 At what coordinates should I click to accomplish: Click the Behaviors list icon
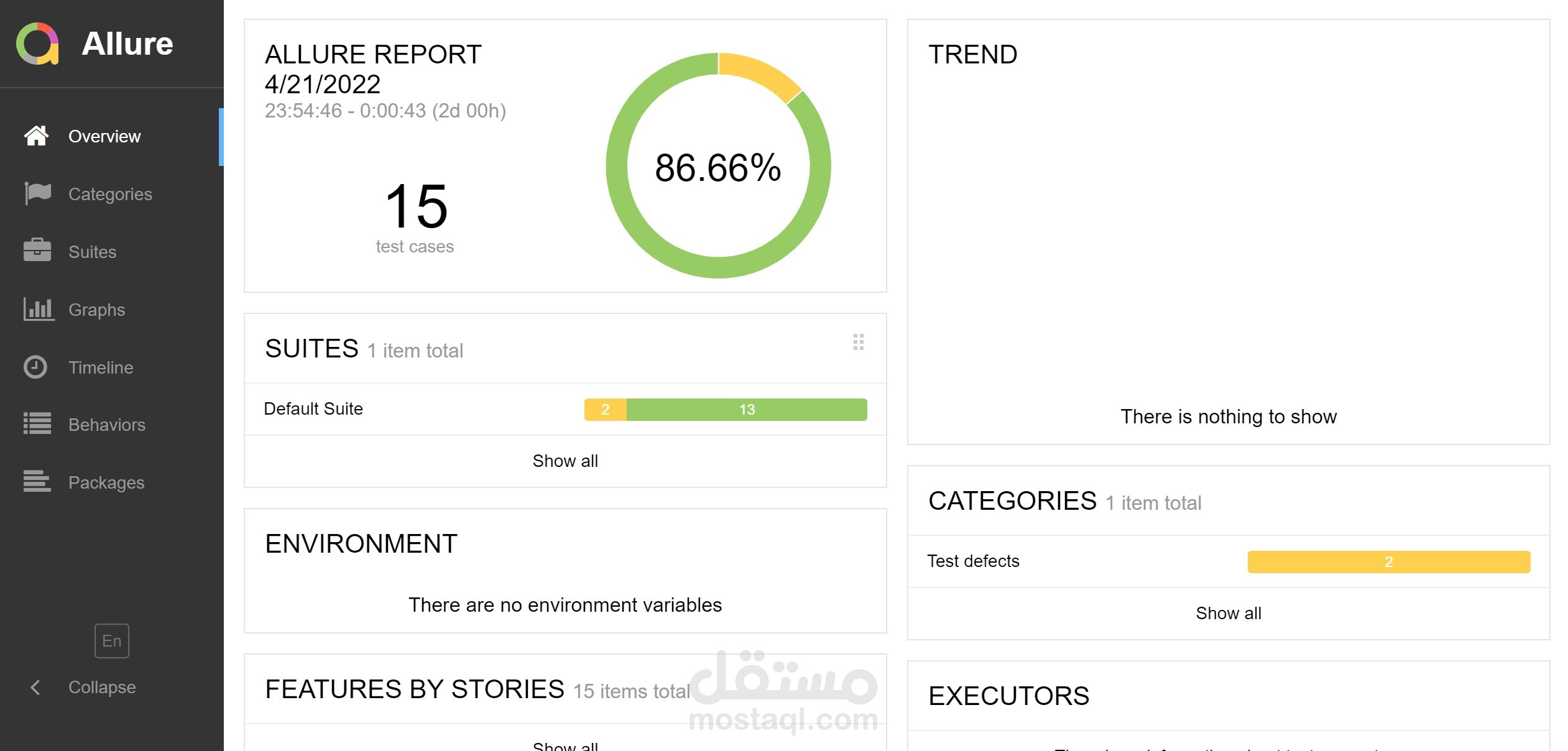click(37, 424)
